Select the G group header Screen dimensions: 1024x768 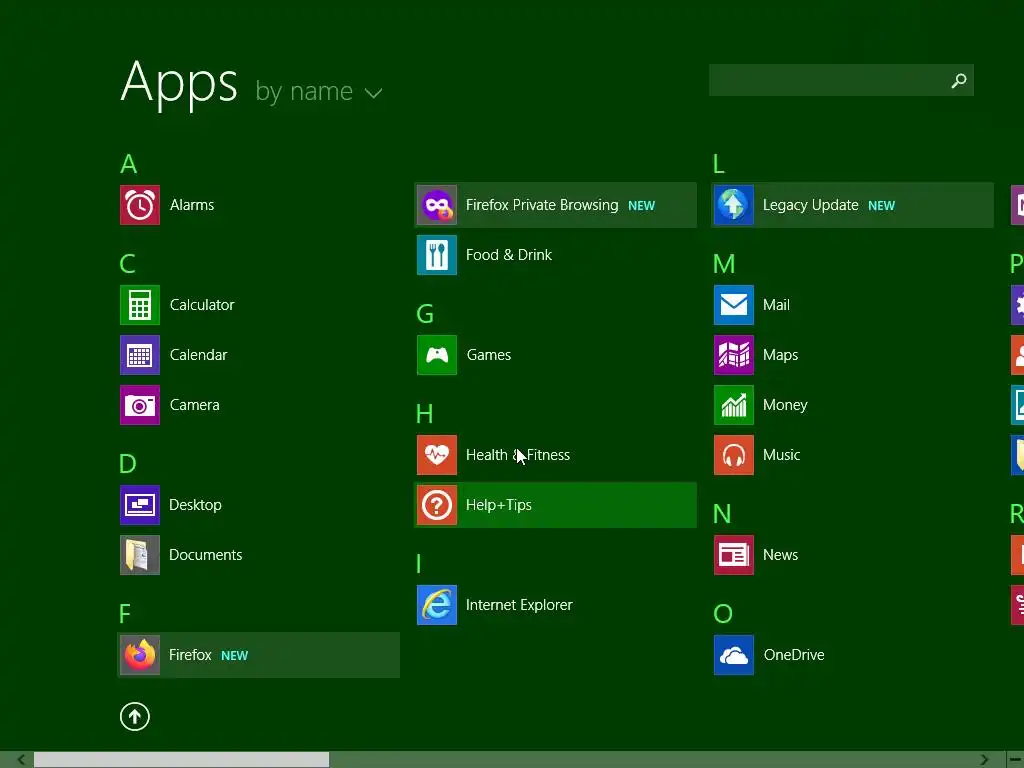point(425,314)
